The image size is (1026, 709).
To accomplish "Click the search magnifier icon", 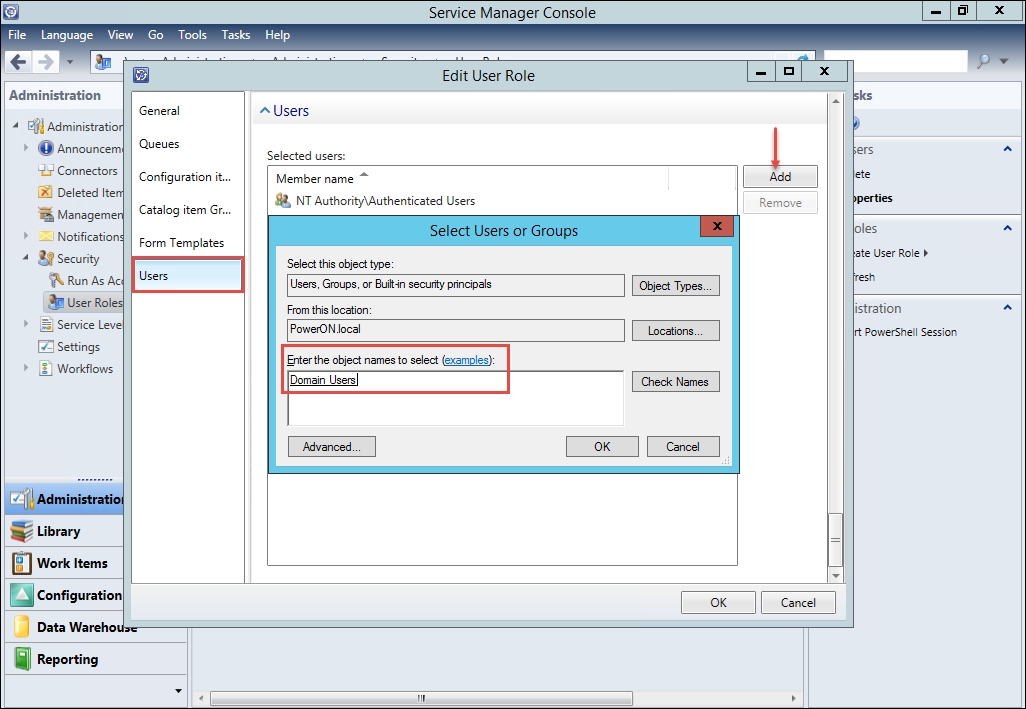I will [983, 61].
